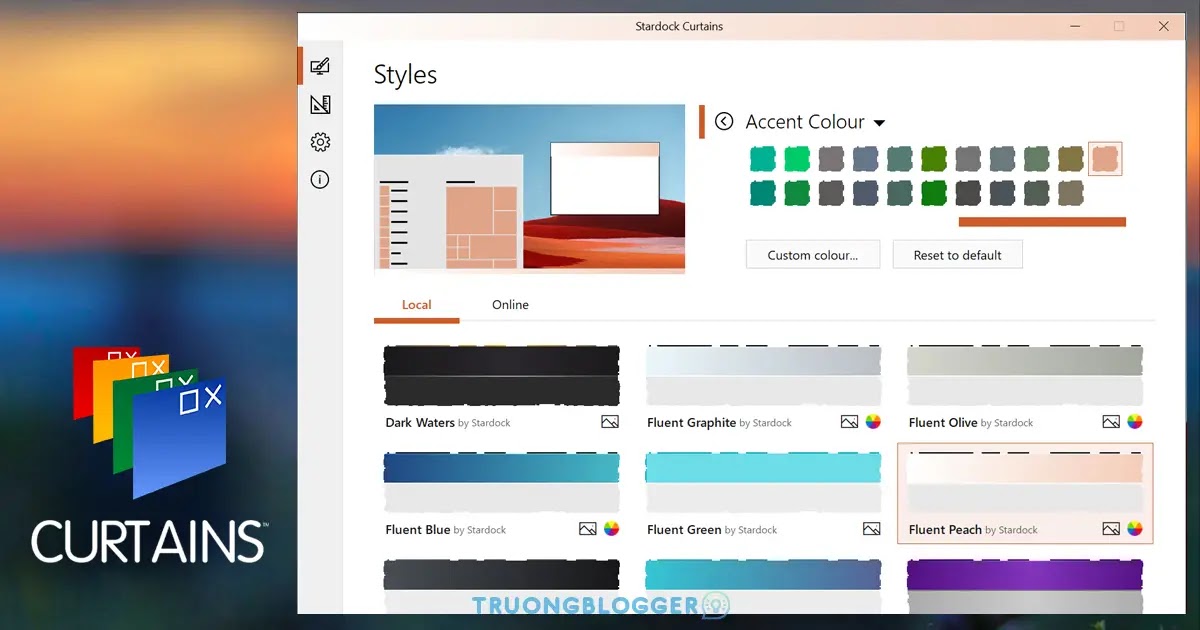The image size is (1200, 630).
Task: Click the colour wheel icon for Fluent Peach
Action: [x=1135, y=529]
